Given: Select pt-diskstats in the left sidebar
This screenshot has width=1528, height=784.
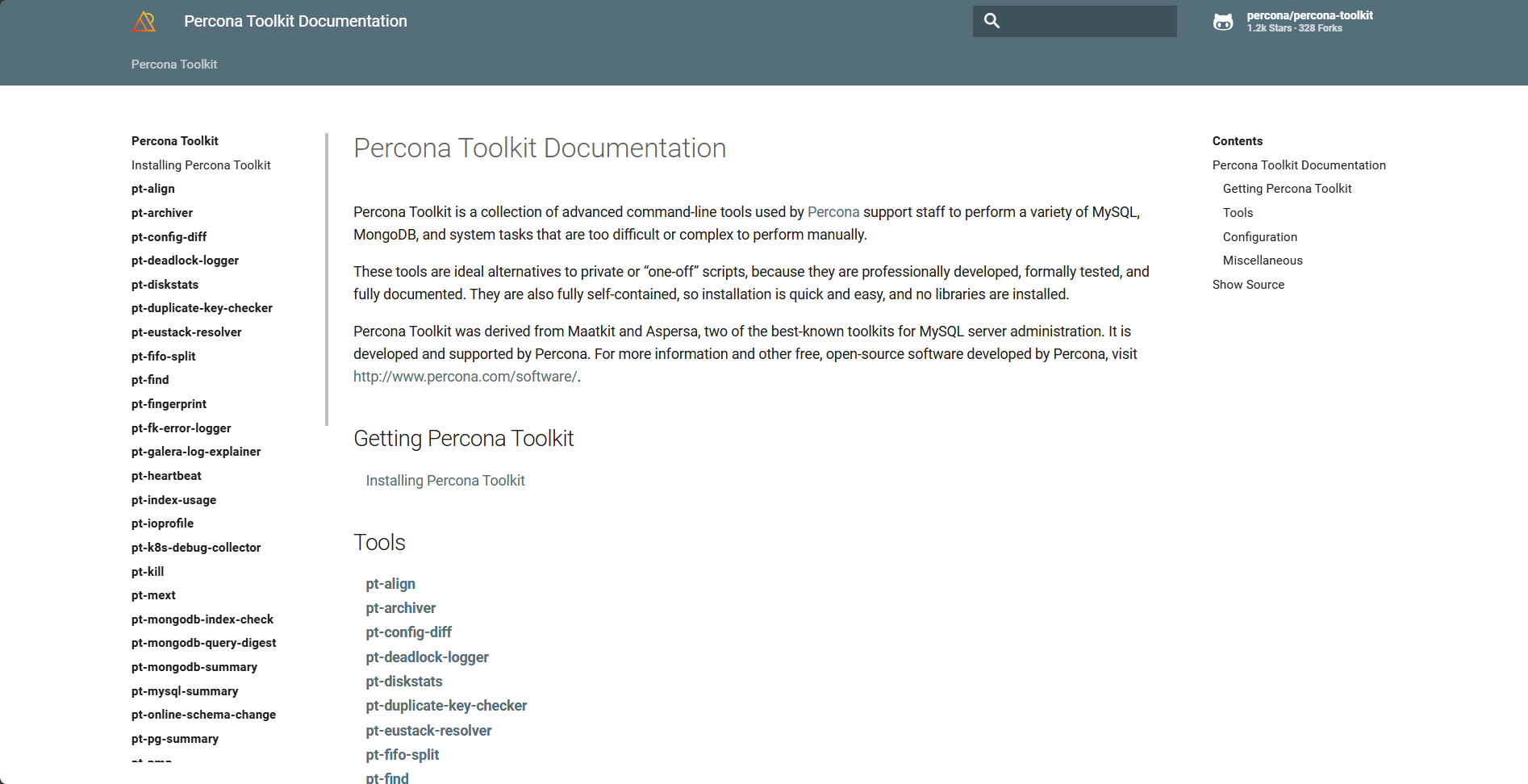Looking at the screenshot, I should [x=165, y=285].
